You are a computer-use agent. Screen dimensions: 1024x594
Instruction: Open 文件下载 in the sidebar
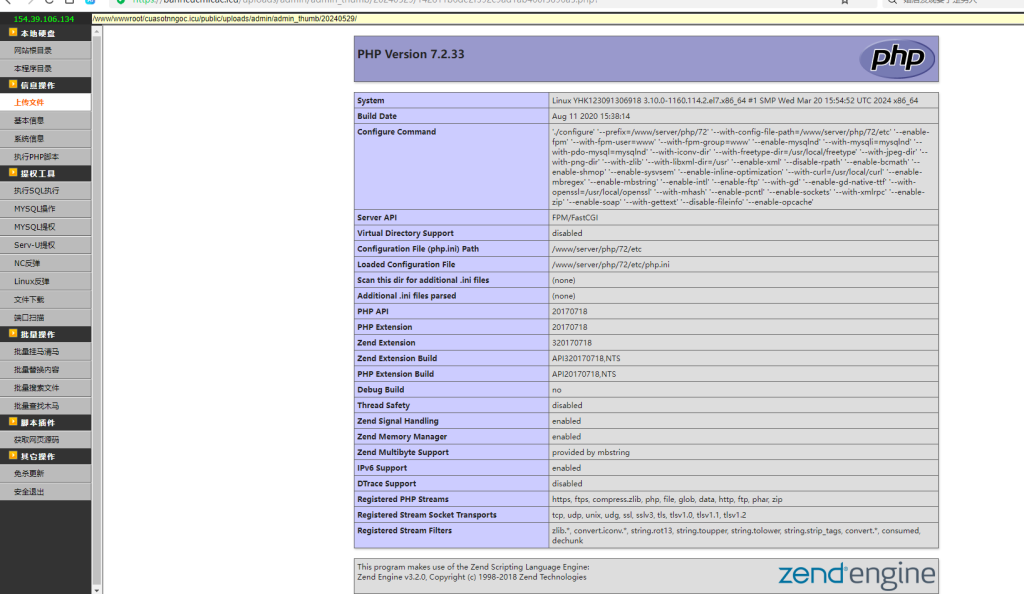point(46,300)
